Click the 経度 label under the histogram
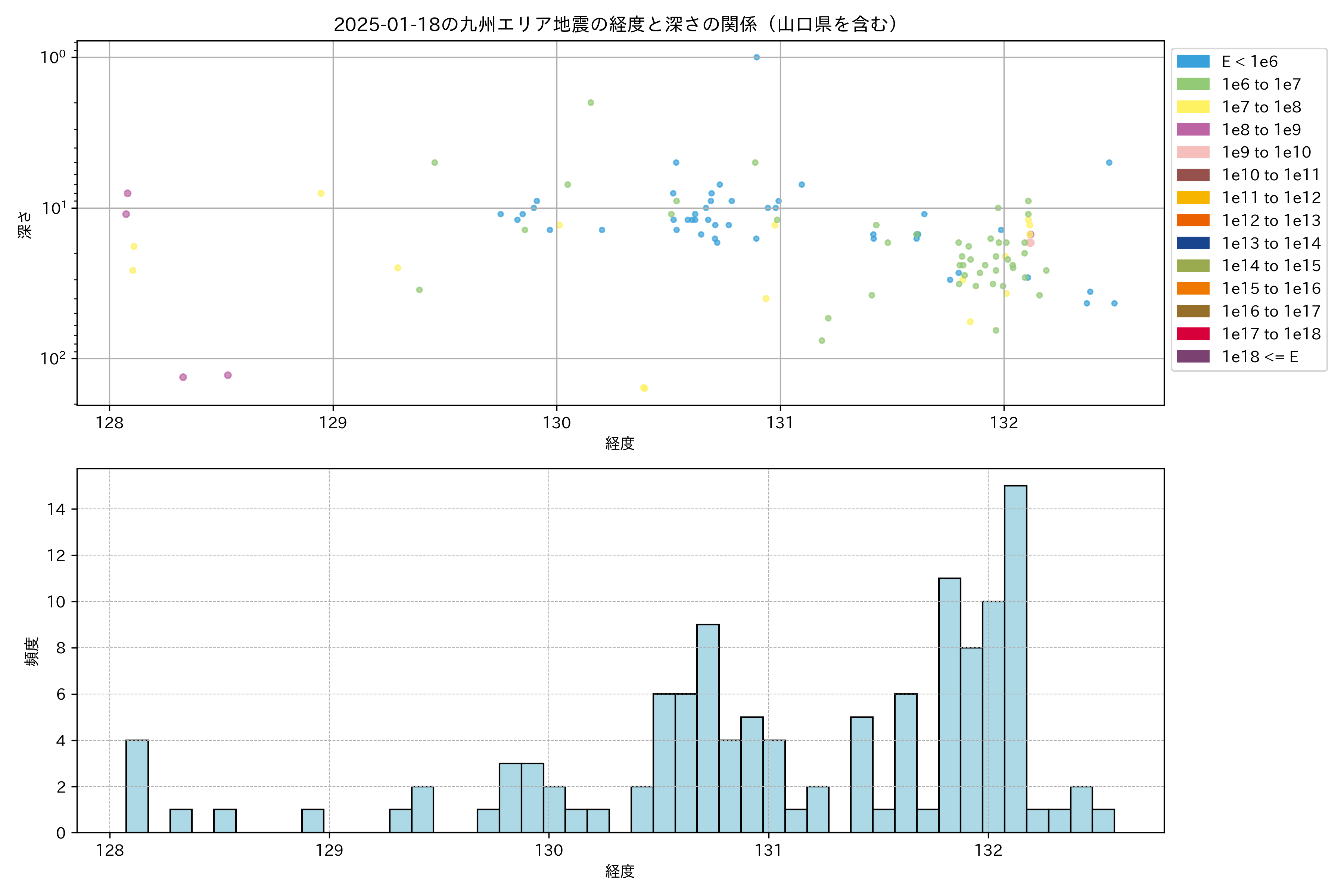1344x896 pixels. (x=620, y=871)
